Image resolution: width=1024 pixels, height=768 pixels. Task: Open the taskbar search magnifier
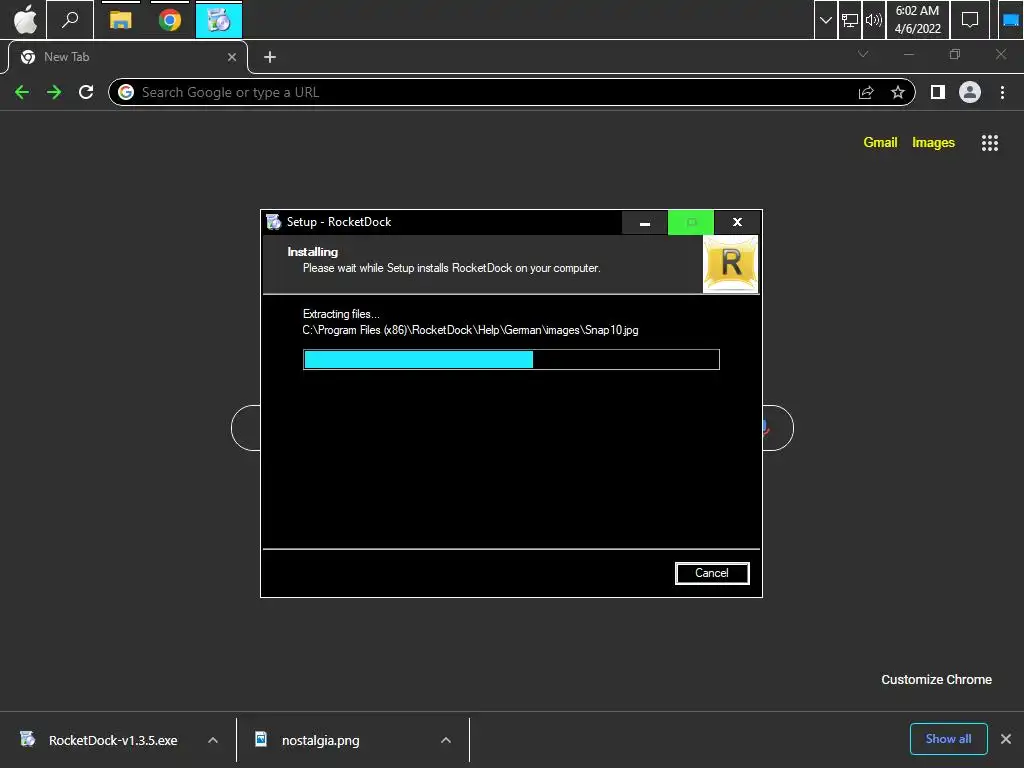pos(70,20)
